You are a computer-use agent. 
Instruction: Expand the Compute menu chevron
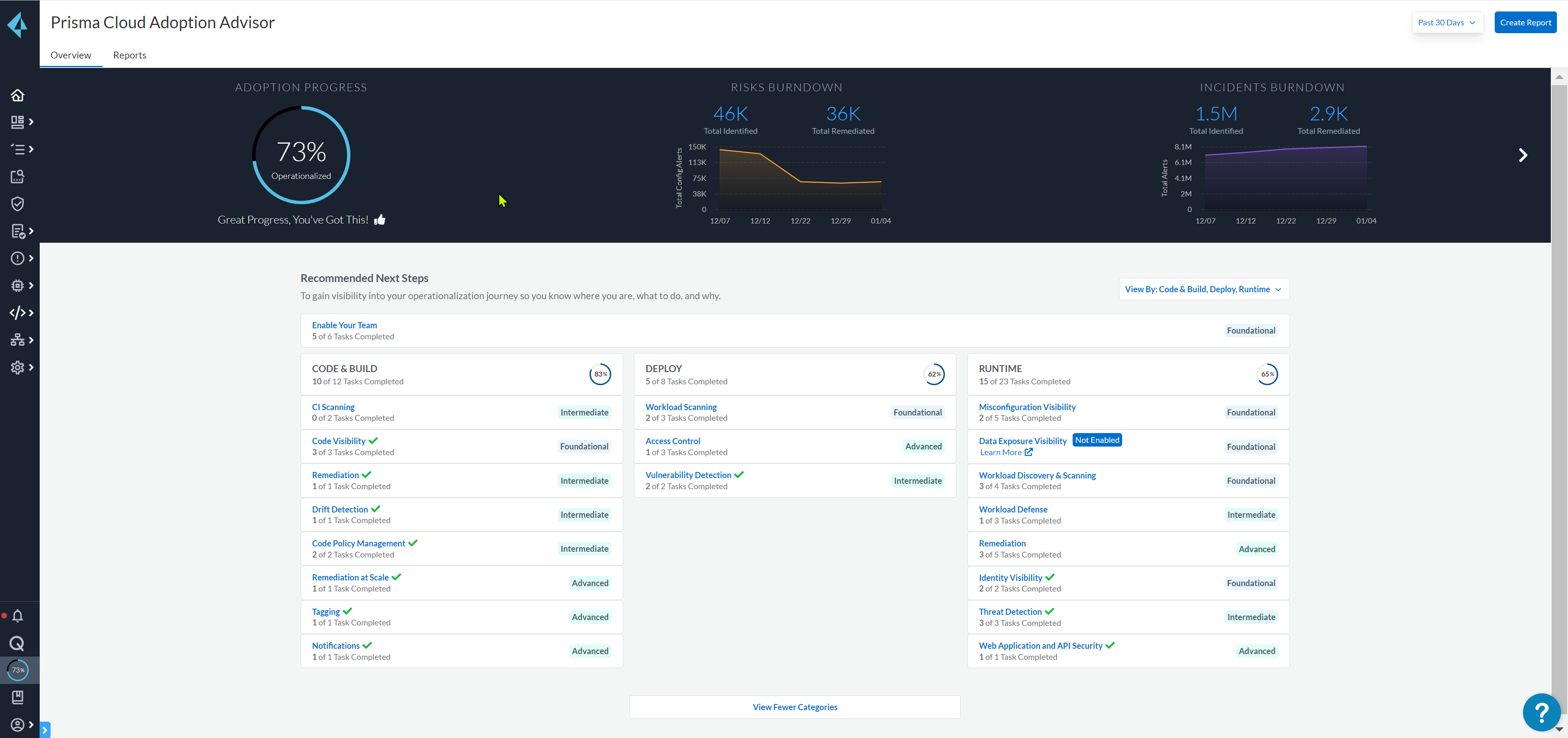pyautogui.click(x=31, y=285)
